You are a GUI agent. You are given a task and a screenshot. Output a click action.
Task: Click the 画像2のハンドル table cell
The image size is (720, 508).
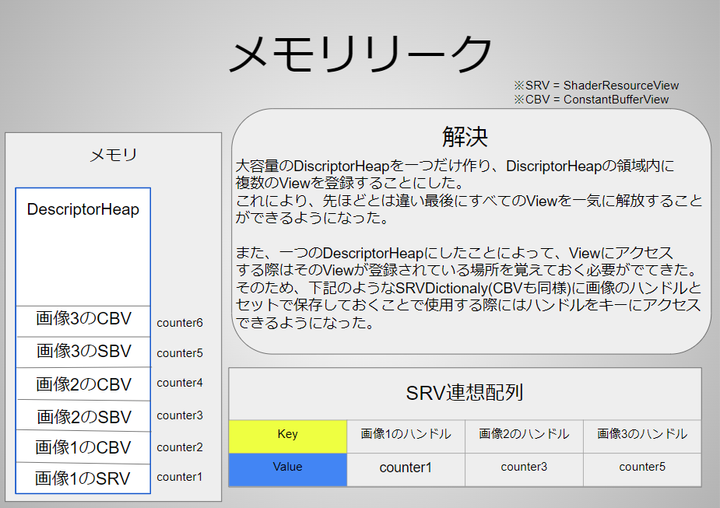524,436
